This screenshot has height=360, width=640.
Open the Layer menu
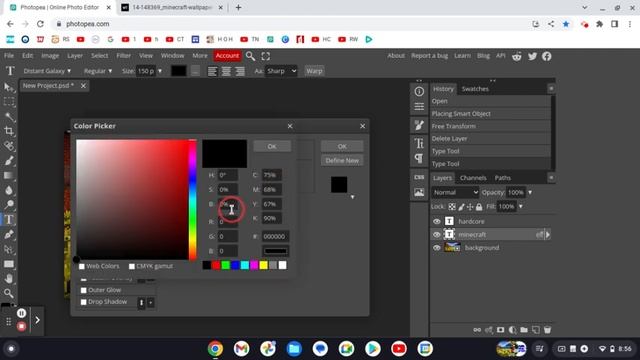[x=75, y=56]
